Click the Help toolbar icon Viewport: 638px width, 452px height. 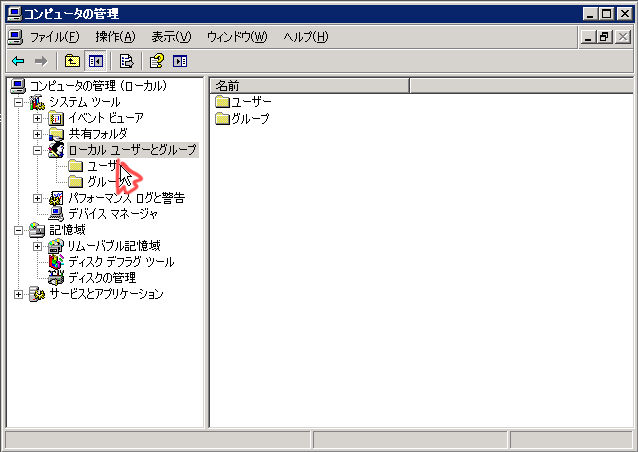point(157,61)
